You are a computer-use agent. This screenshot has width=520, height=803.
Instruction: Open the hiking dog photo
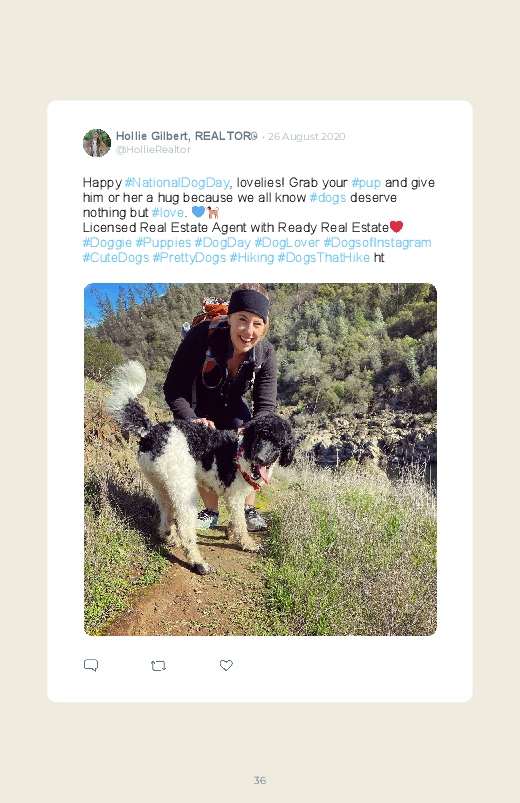pyautogui.click(x=260, y=459)
